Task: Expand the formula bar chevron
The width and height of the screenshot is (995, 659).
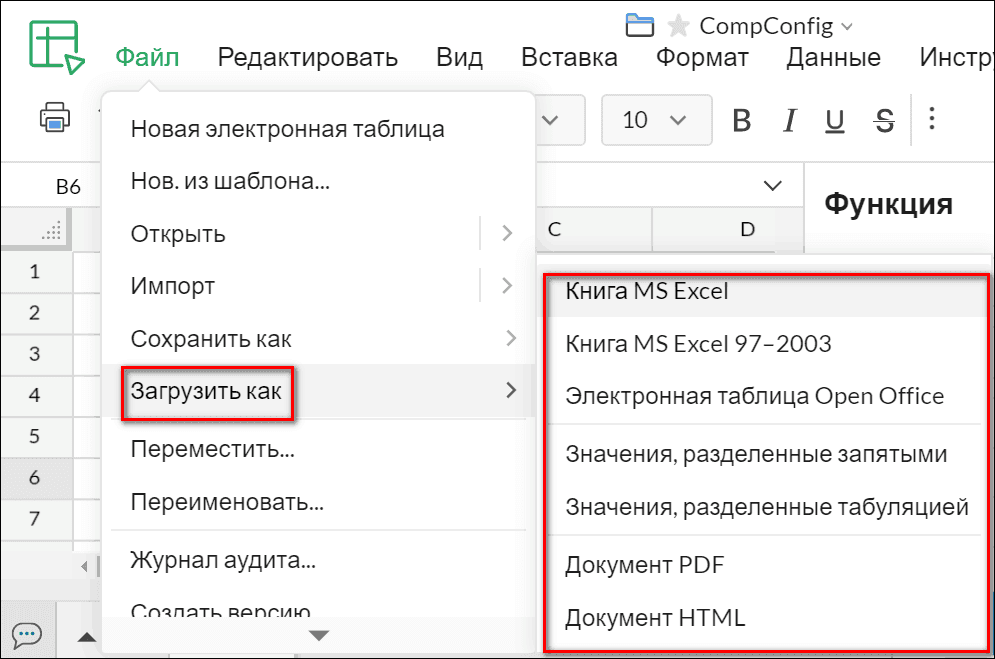Action: 772,186
